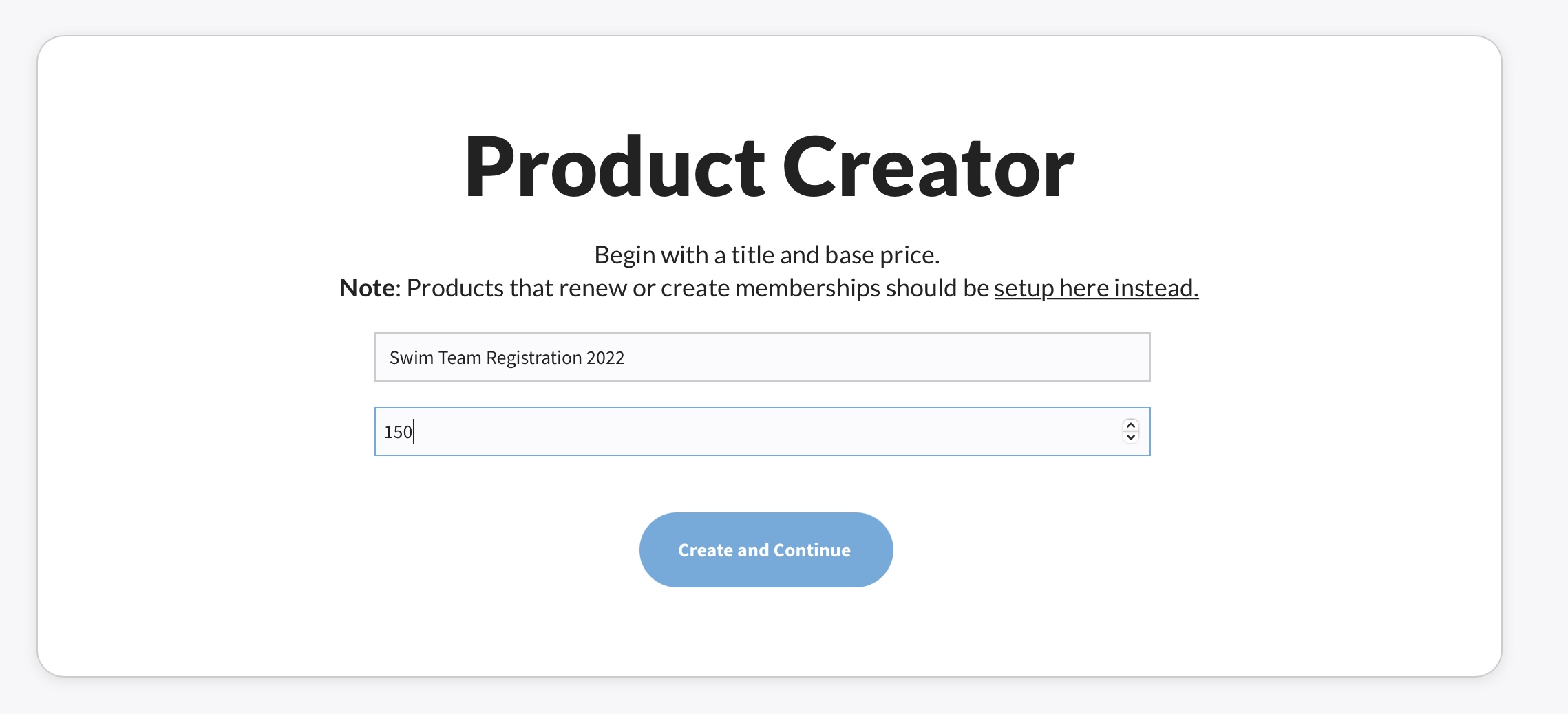This screenshot has width=1568, height=714.
Task: Click the base price field showing 150
Action: point(750,431)
